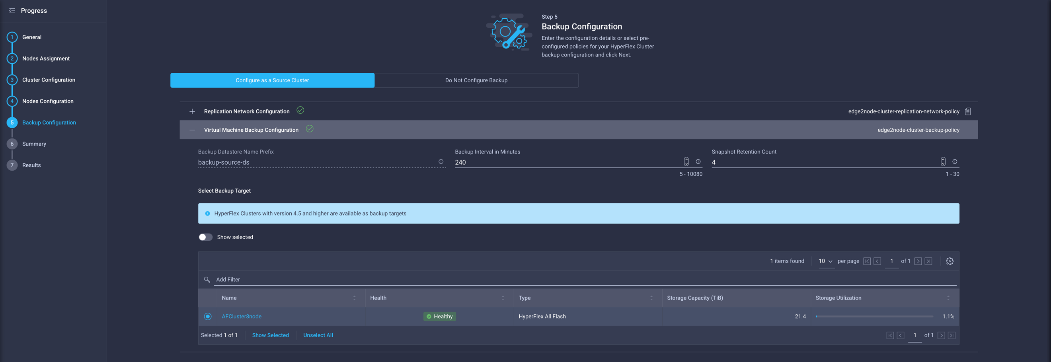Screen dimensions: 1051x362
Task: Click the info icon in version banner
Action: (207, 213)
